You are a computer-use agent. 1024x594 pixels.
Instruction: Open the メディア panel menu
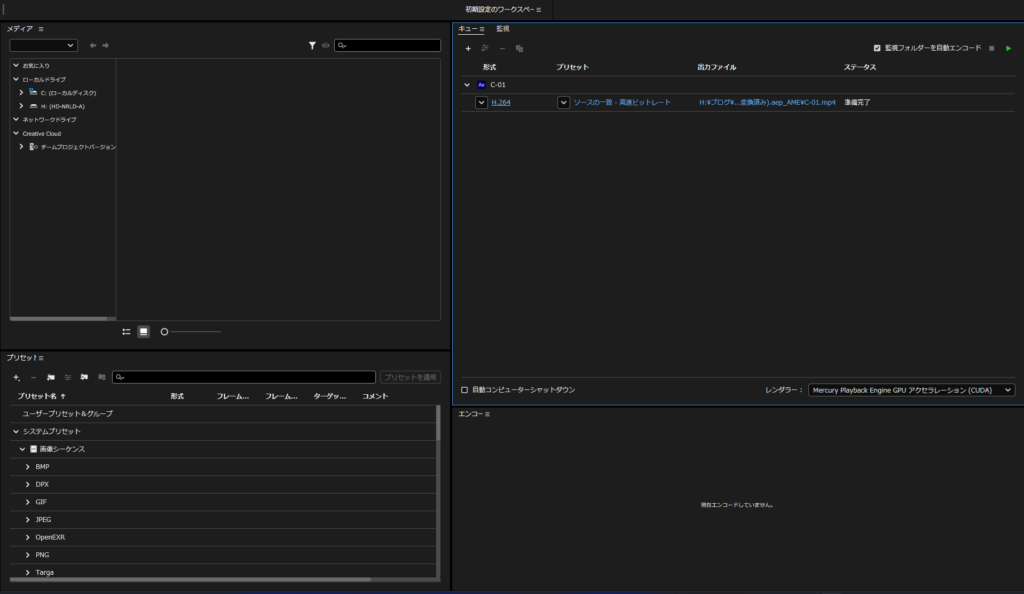tap(40, 30)
